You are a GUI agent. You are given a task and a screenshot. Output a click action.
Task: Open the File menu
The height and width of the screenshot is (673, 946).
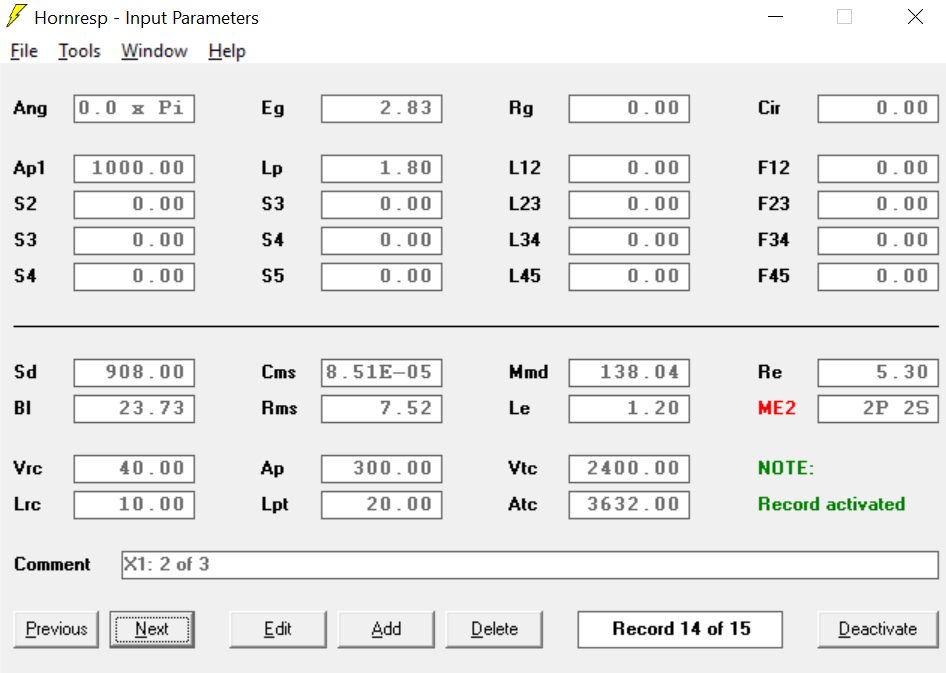pos(24,51)
